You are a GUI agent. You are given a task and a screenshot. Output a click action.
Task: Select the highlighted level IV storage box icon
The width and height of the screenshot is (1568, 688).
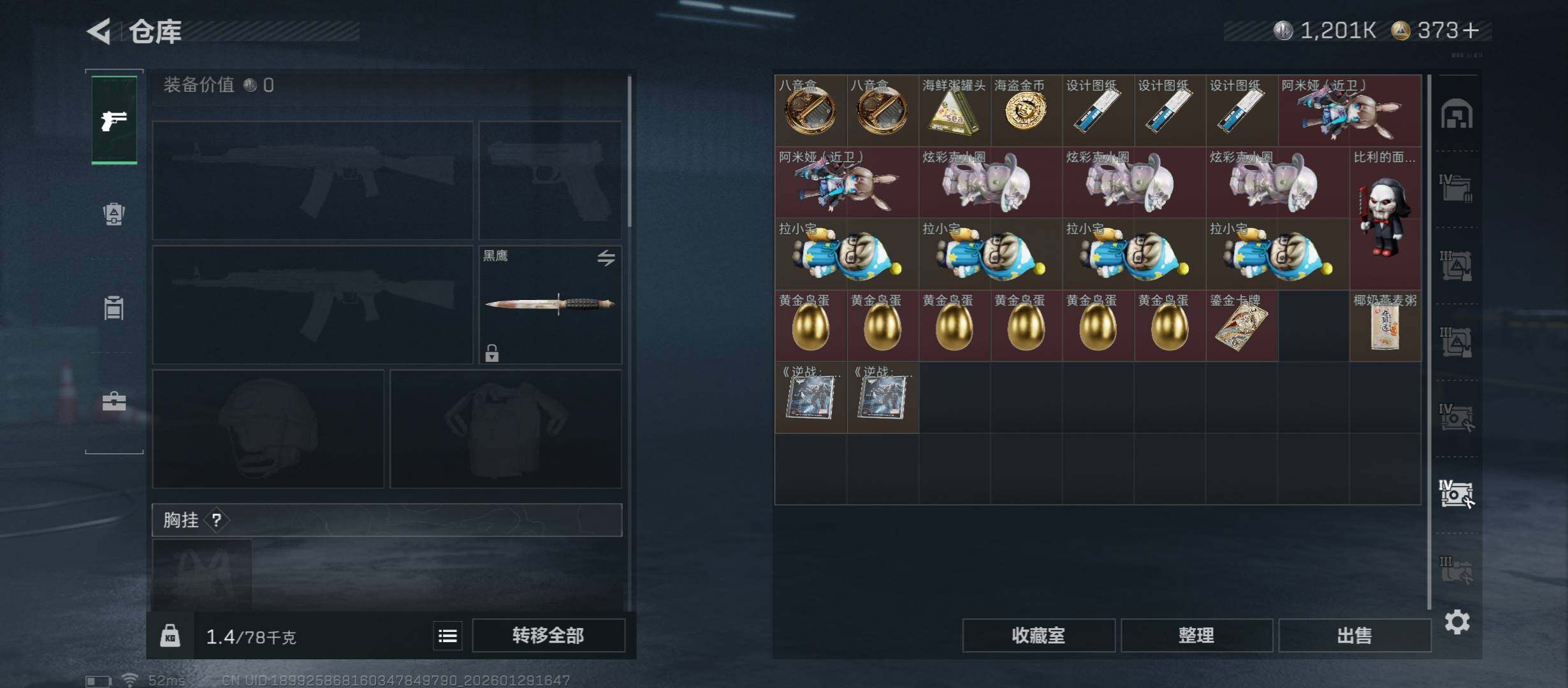tap(1457, 494)
